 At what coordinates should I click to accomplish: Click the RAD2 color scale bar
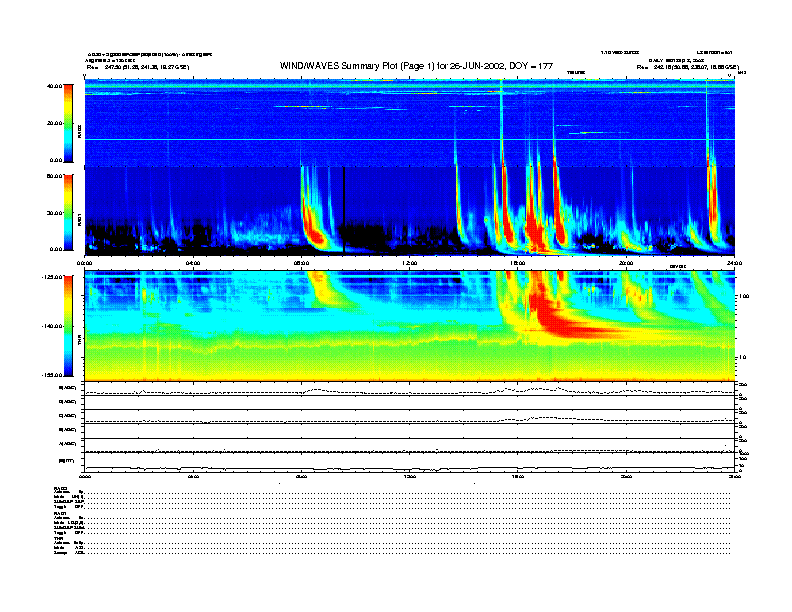[69, 123]
